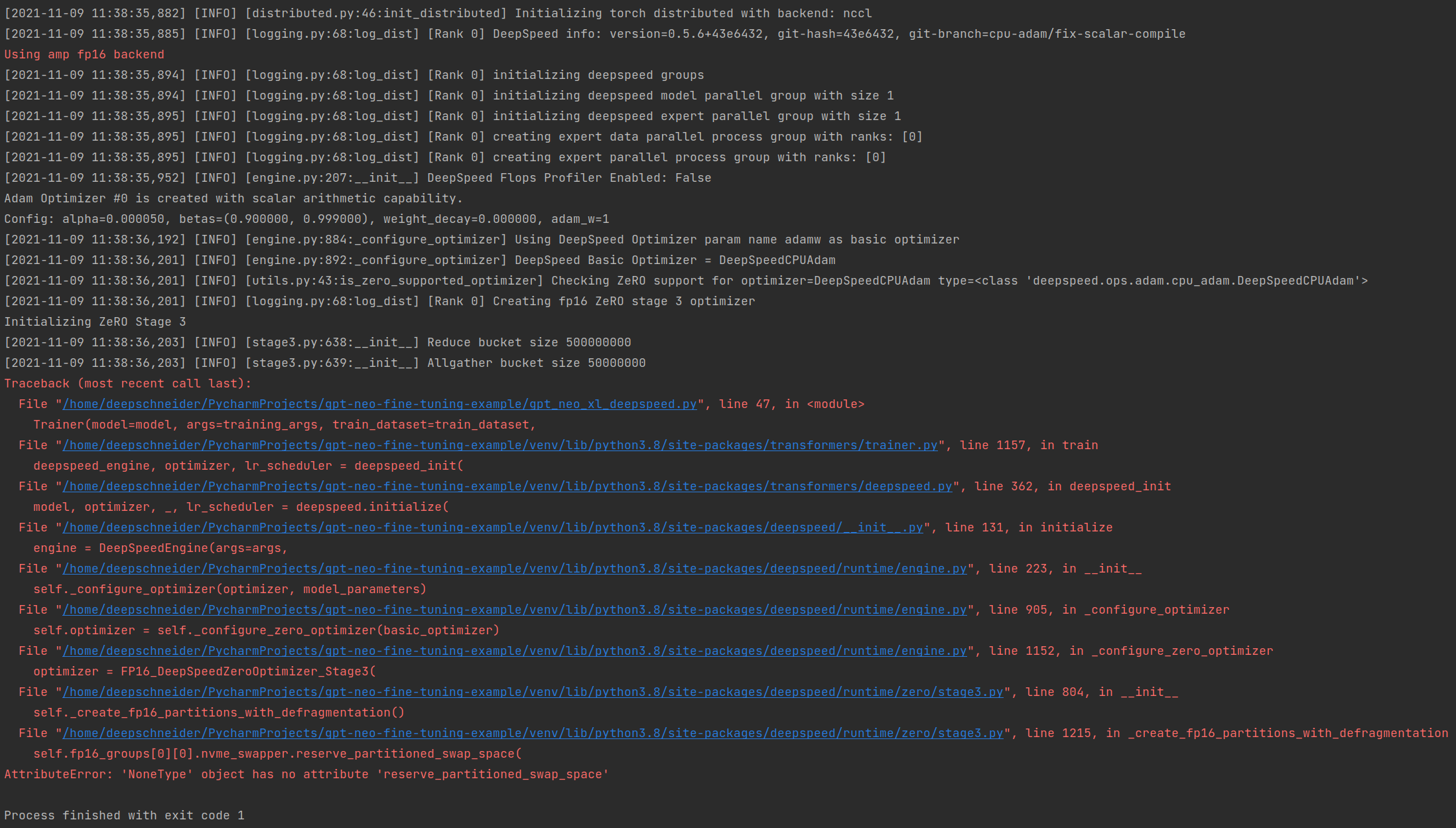The image size is (1456, 828).
Task: Click the Creating fp16 ZeRO optimizer line
Action: (378, 301)
